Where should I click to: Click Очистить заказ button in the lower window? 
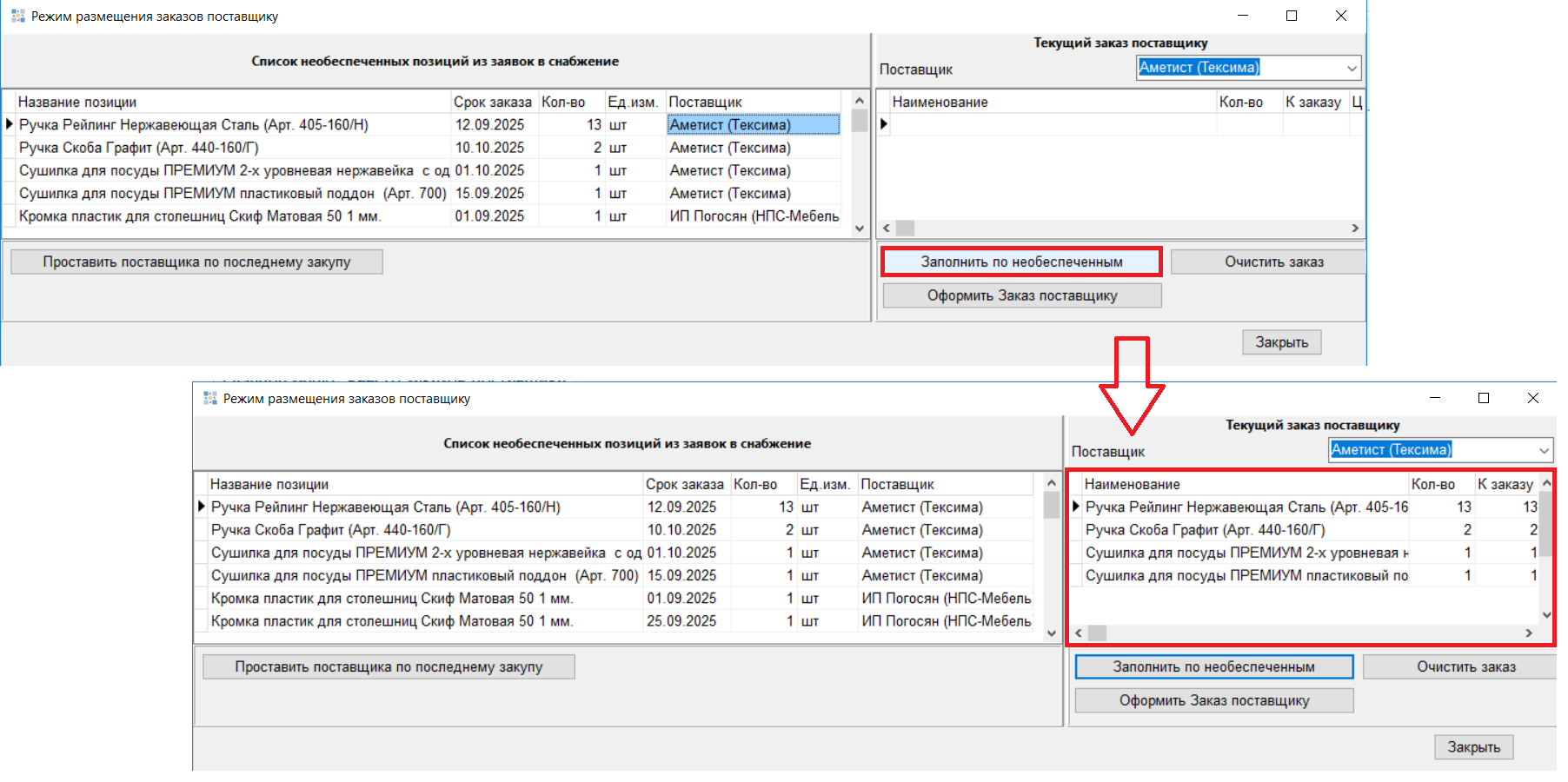[1465, 666]
